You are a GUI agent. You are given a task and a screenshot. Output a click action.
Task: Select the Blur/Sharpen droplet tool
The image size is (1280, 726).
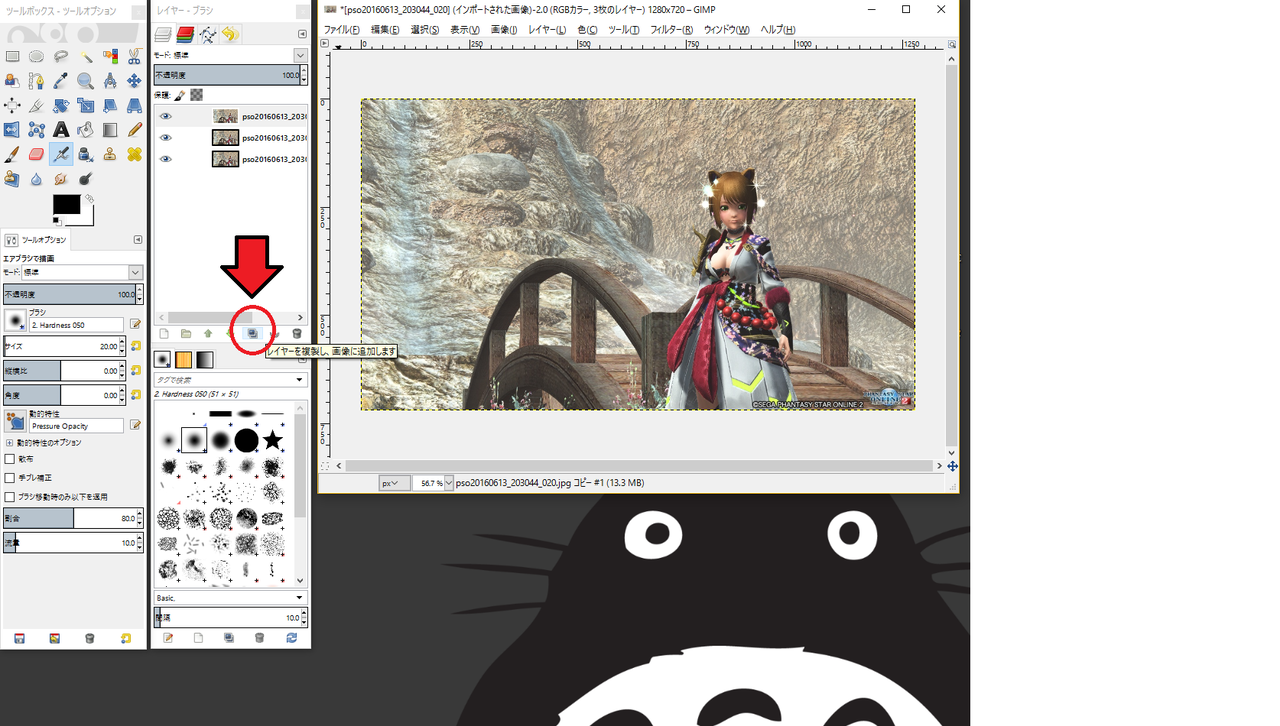[37, 179]
